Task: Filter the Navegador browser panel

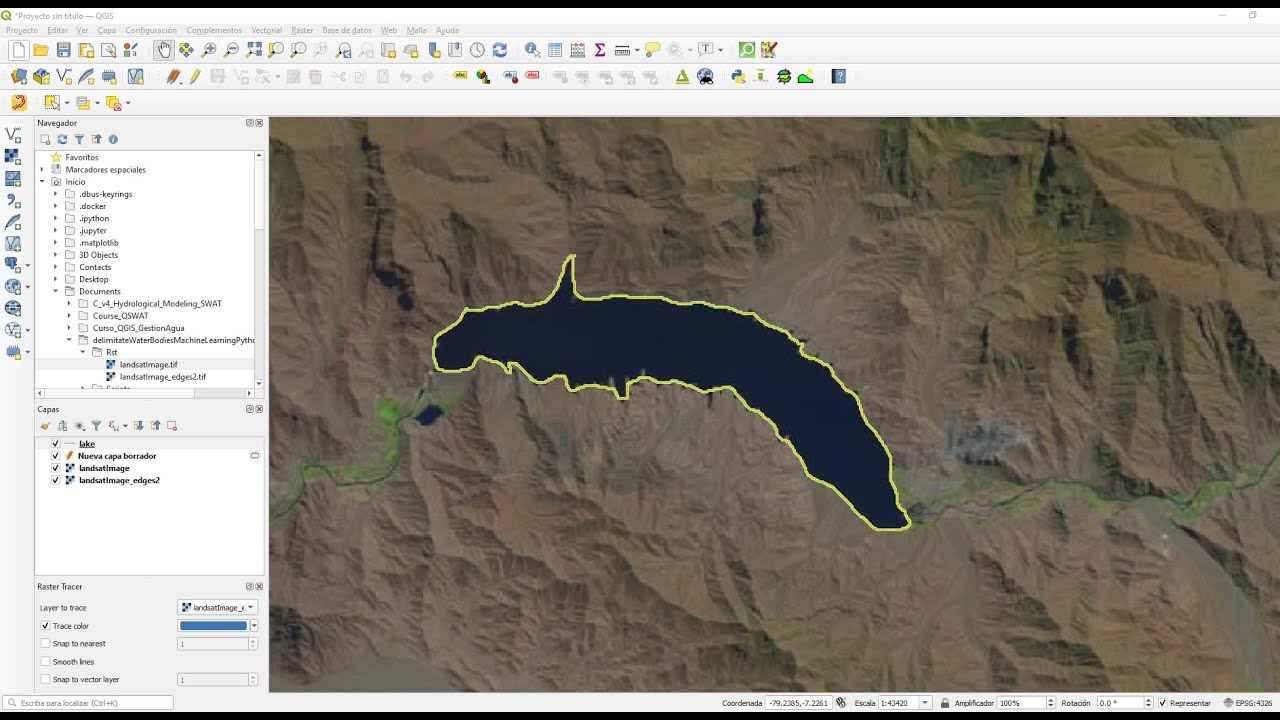Action: coord(79,140)
